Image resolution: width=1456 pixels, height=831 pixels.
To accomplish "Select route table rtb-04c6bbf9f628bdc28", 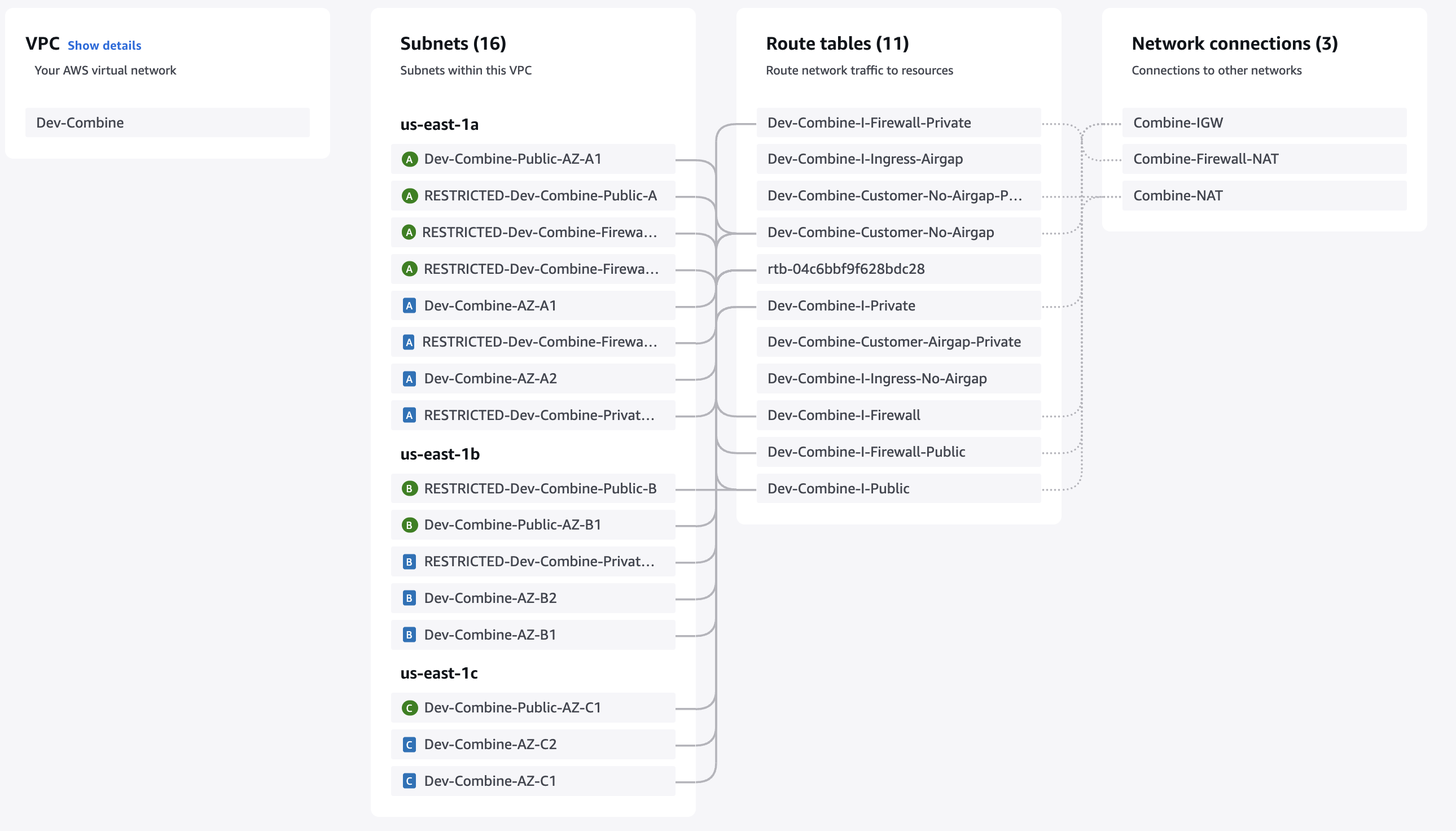I will pos(898,269).
